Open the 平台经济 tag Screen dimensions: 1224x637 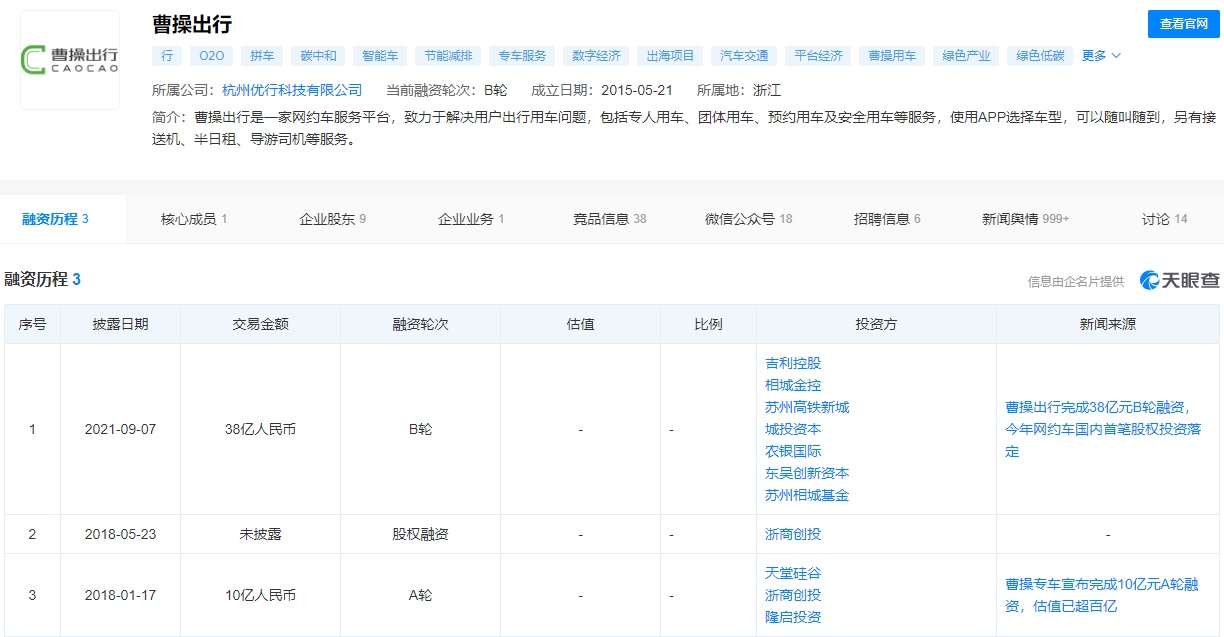818,56
